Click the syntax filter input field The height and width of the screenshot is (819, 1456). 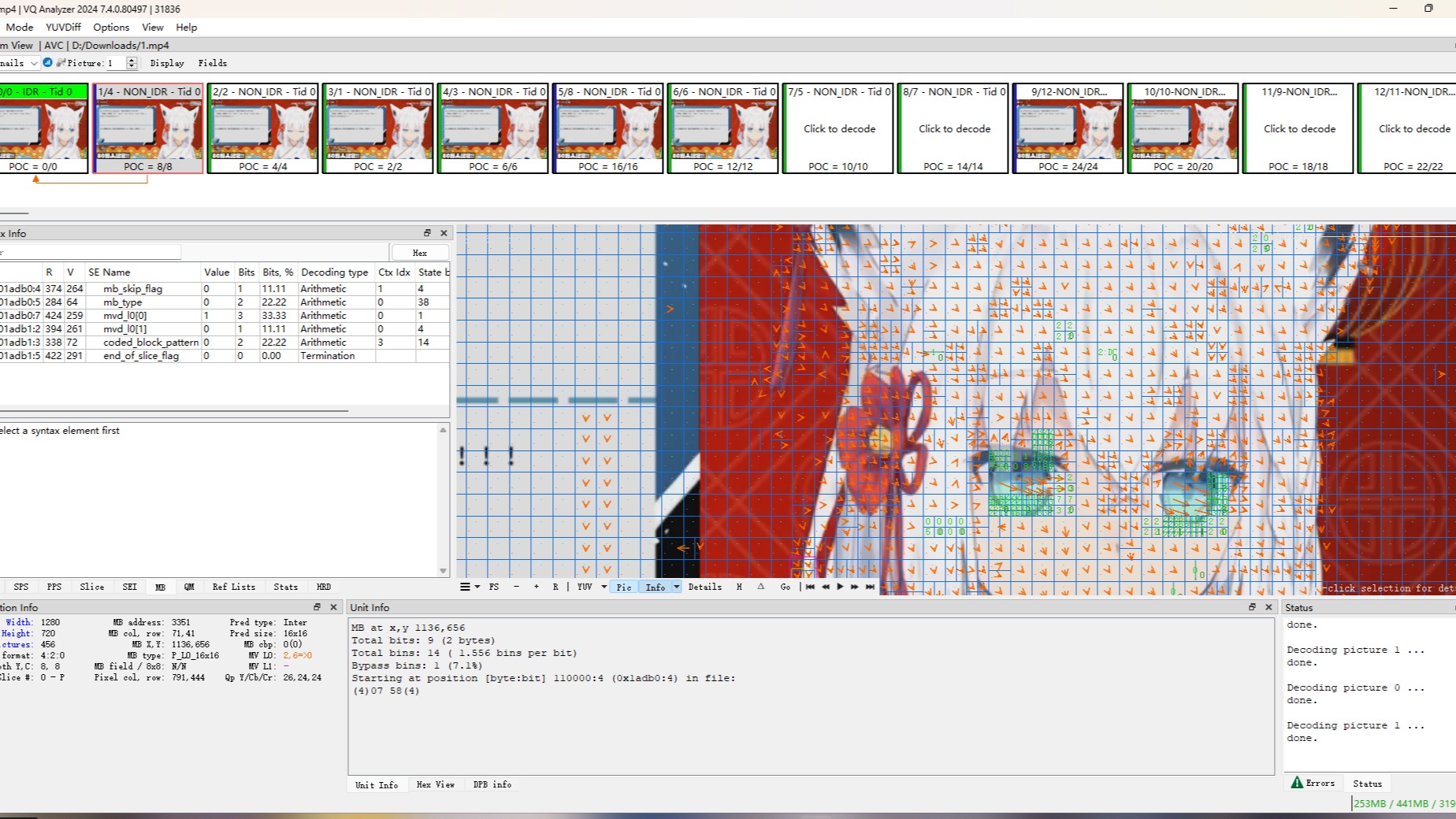(x=90, y=253)
